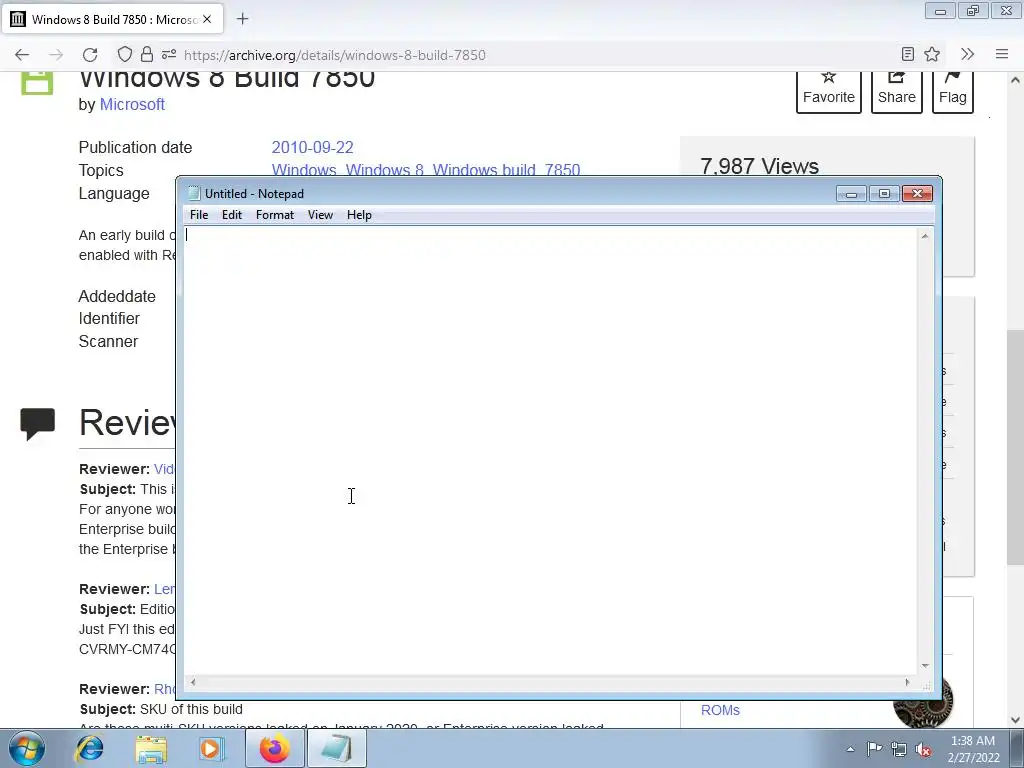
Task: Go back using Firefox back arrow
Action: click(x=22, y=55)
